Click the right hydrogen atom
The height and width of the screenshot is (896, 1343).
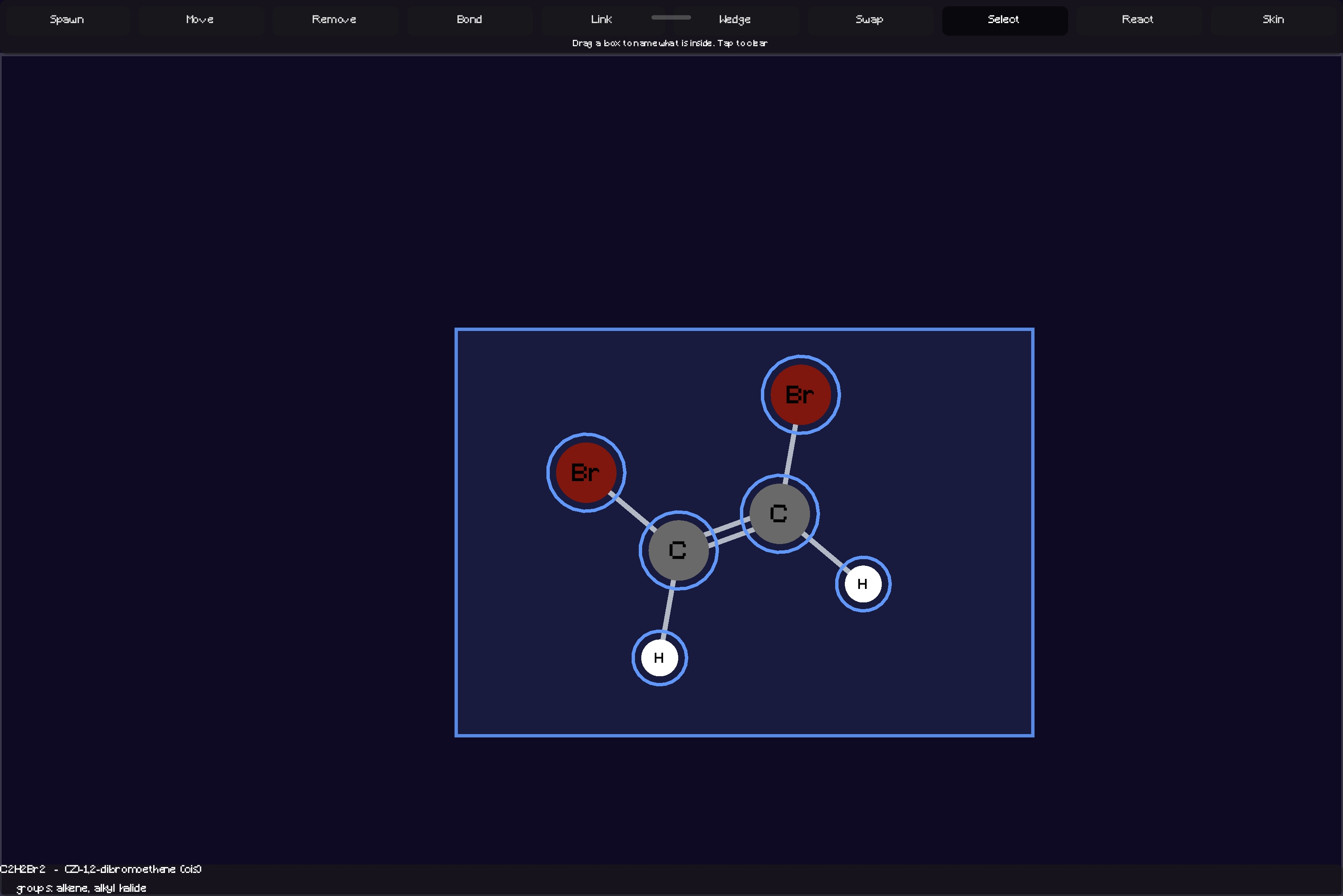tap(863, 584)
